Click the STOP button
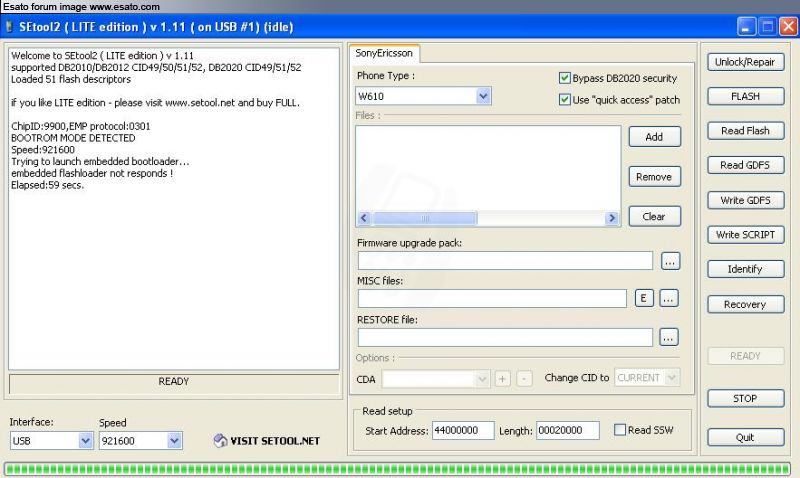800x478 pixels. [745, 398]
